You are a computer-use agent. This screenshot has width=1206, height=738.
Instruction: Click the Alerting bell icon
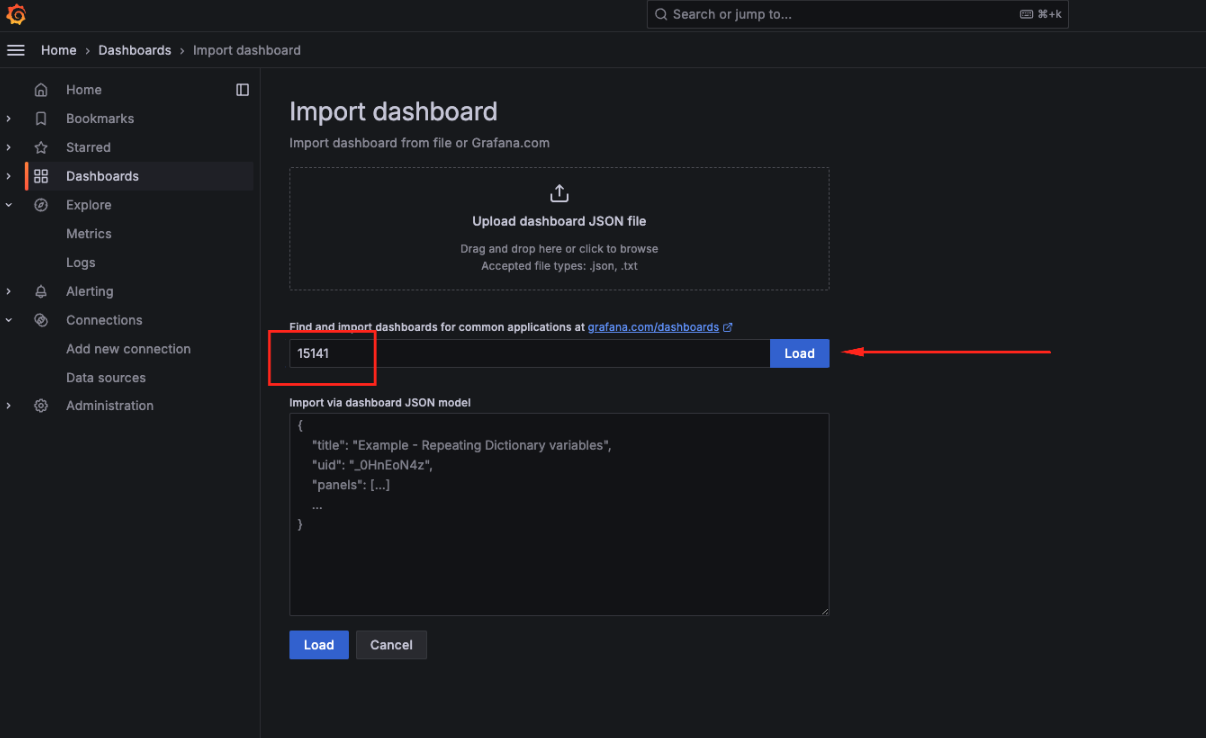coord(41,292)
